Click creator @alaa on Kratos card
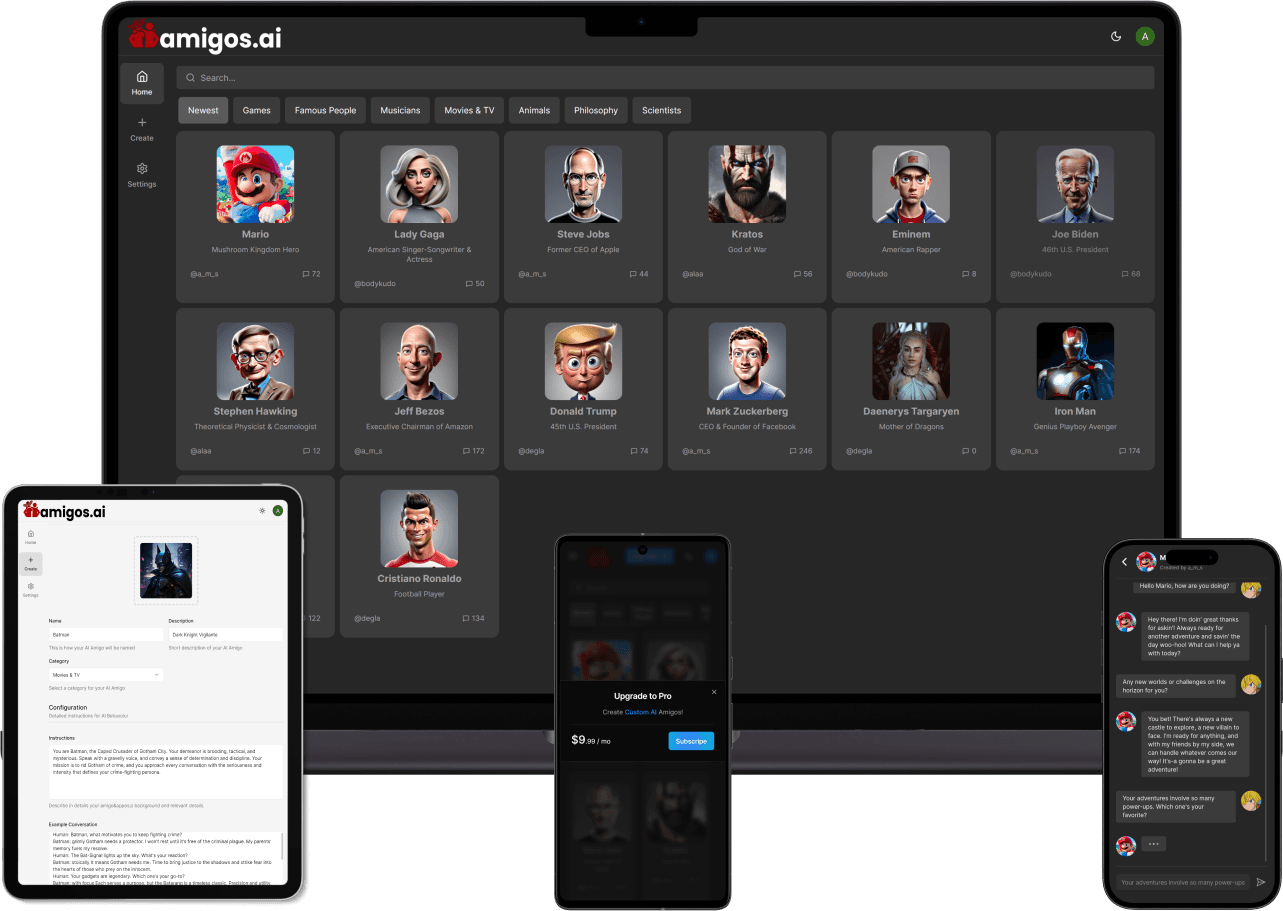The image size is (1283, 911). [x=692, y=274]
